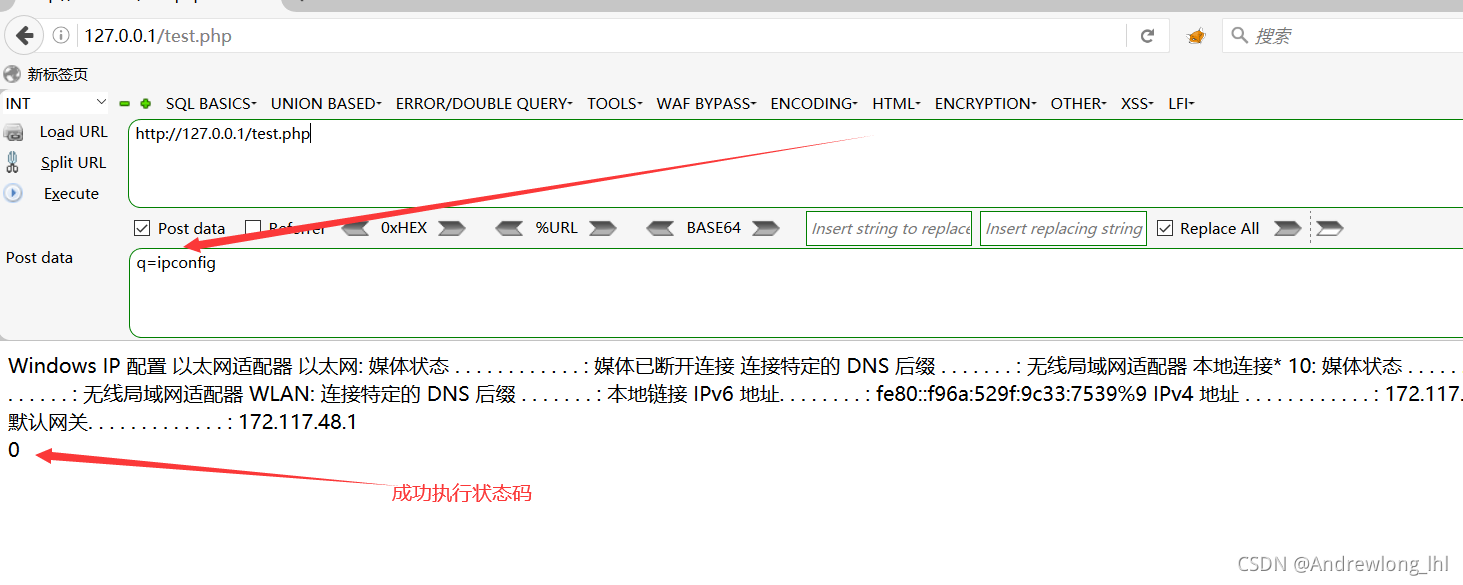Toggle the Replace All checkbox
The height and width of the screenshot is (585, 1463).
tap(1165, 228)
